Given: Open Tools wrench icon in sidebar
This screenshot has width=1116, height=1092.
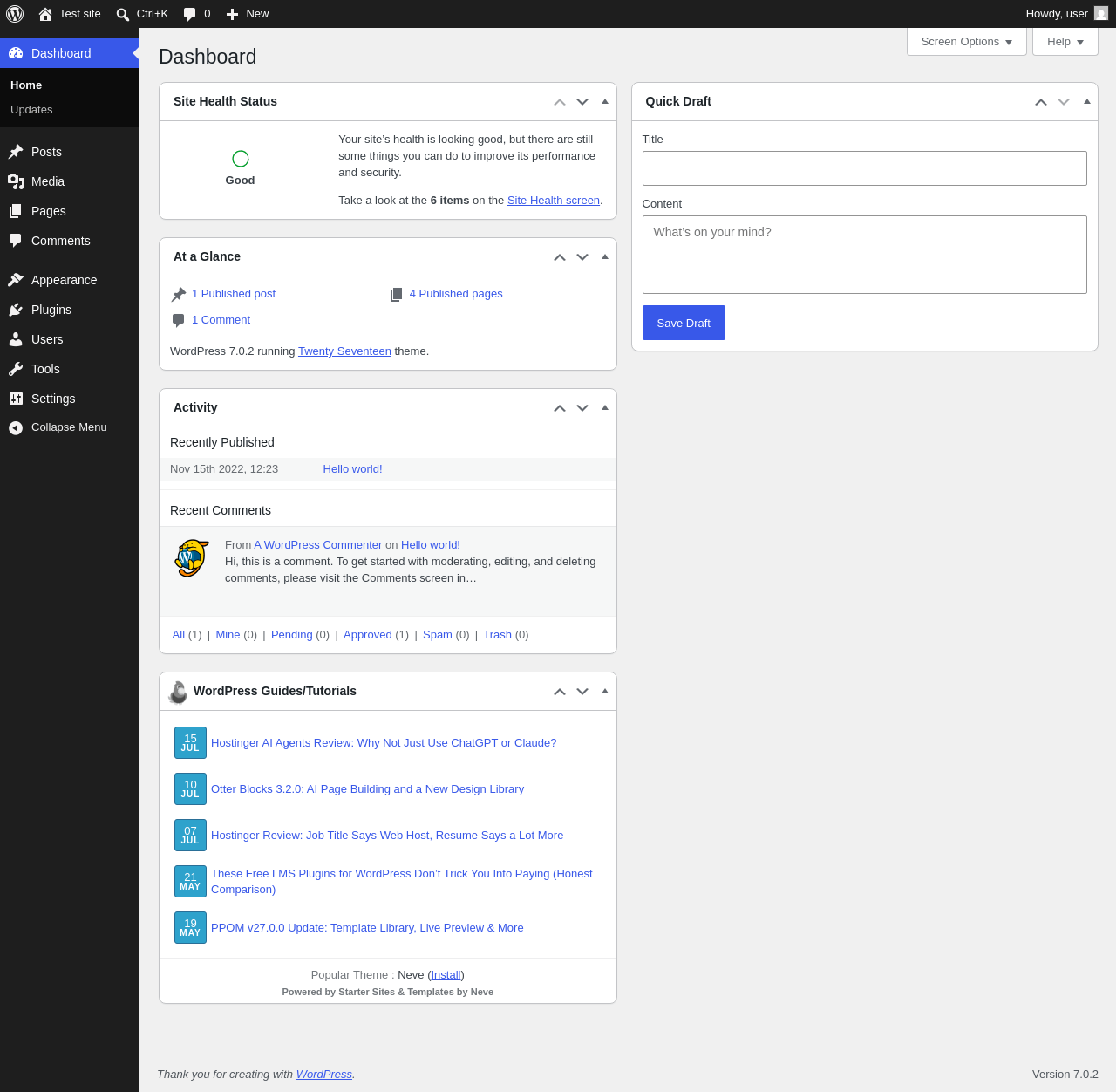Looking at the screenshot, I should 16,369.
